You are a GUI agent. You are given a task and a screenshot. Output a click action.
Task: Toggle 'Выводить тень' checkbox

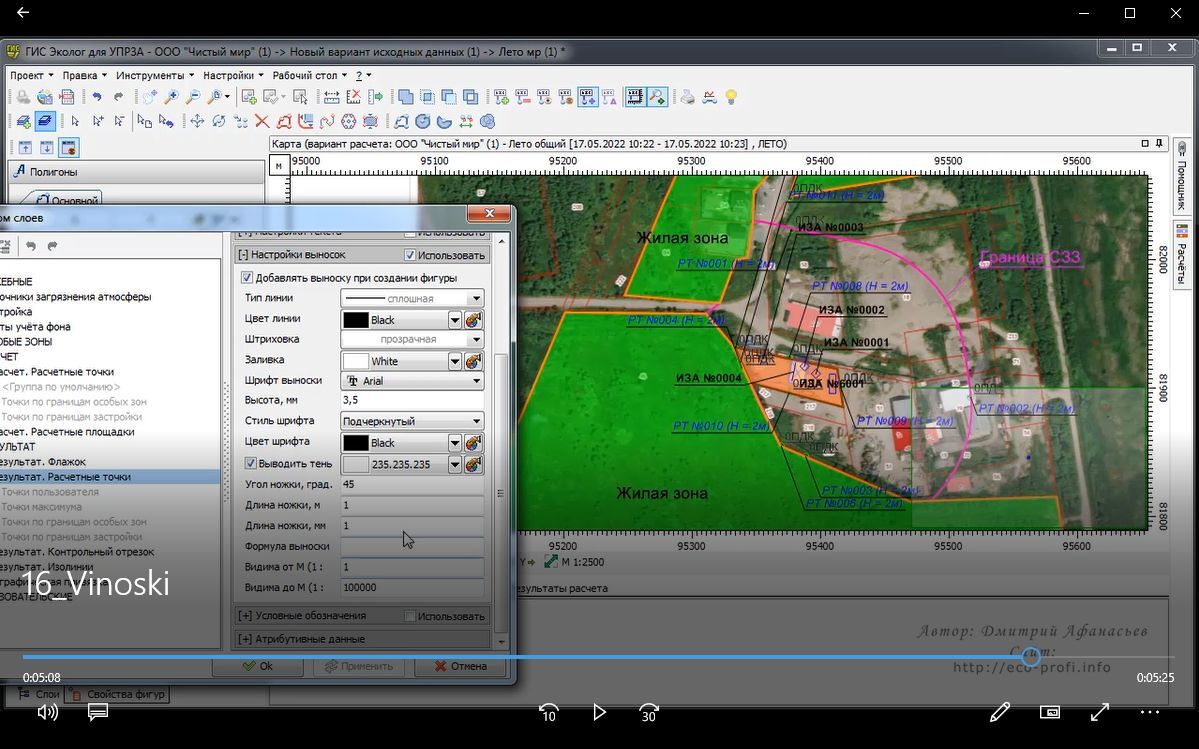(251, 464)
